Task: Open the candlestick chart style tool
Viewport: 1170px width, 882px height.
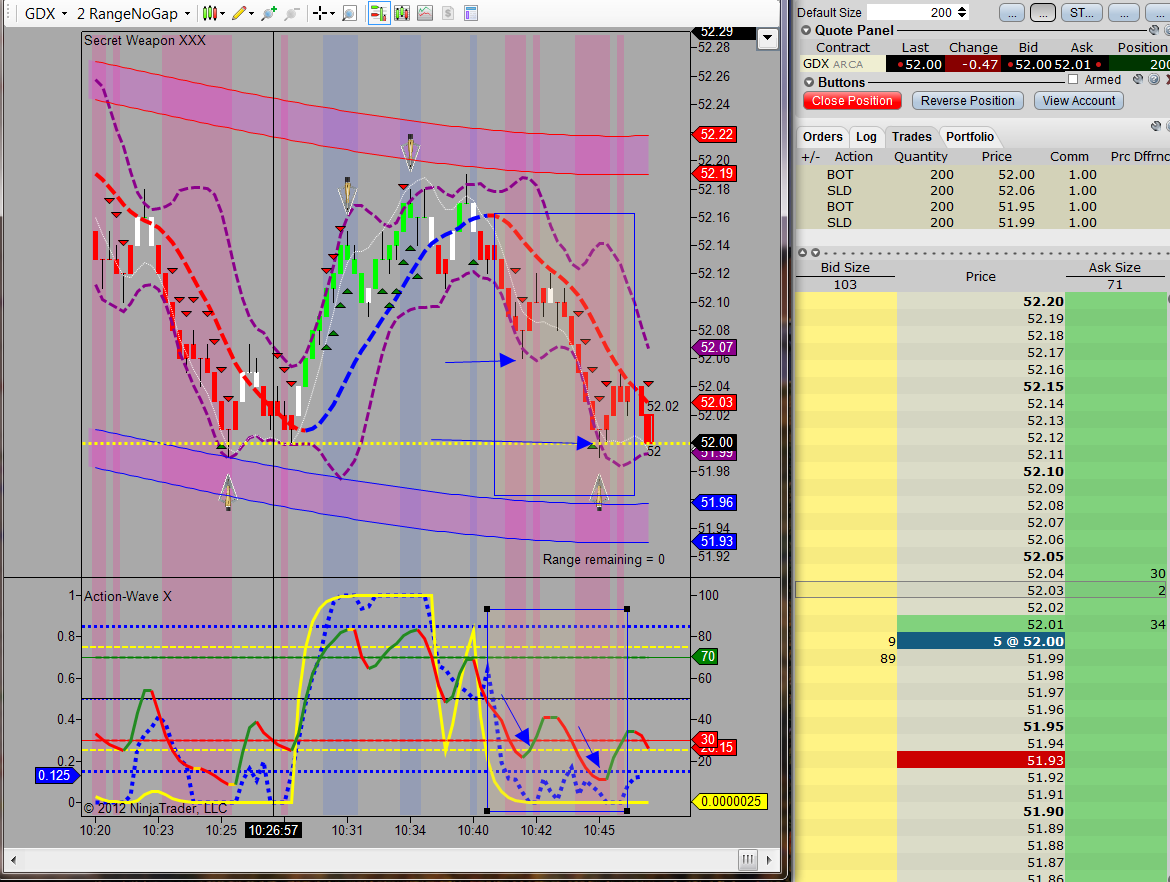Action: click(210, 13)
